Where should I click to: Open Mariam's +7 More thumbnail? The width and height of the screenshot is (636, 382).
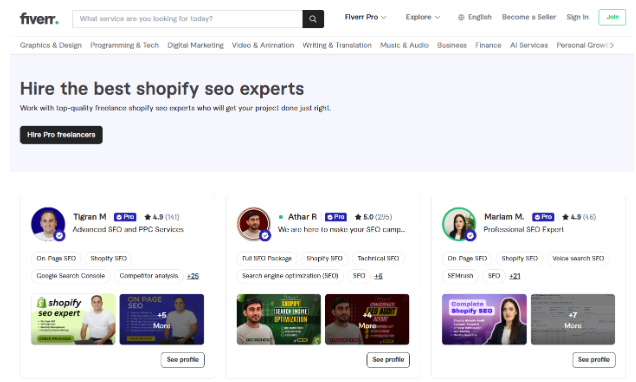(573, 320)
